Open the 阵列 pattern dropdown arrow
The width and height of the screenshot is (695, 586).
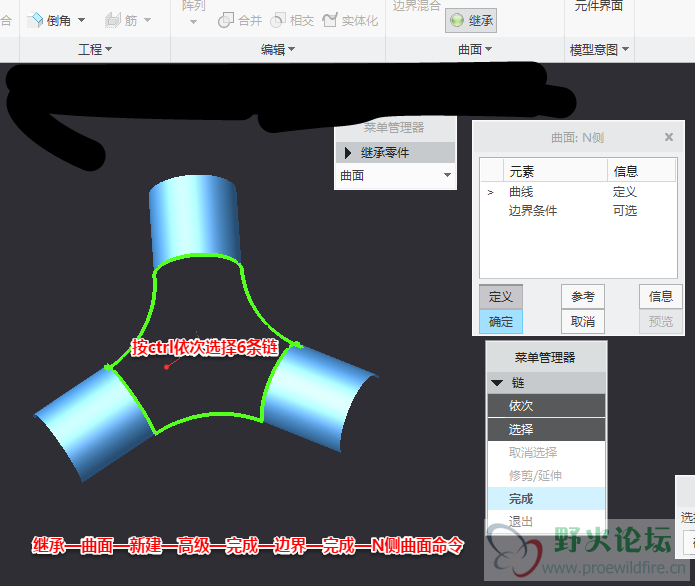pos(193,22)
